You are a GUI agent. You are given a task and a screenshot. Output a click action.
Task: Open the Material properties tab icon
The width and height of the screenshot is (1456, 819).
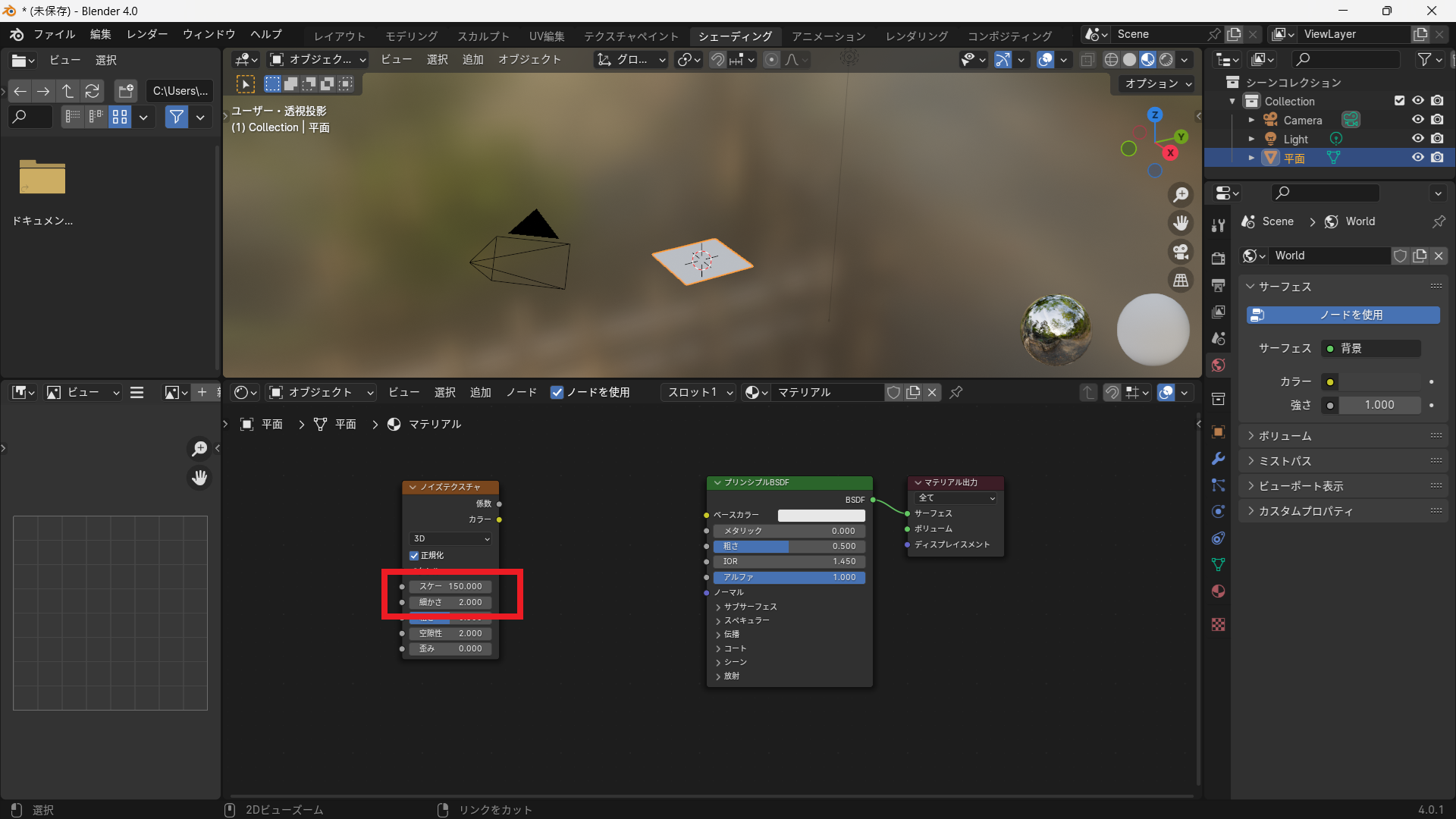[x=1218, y=591]
